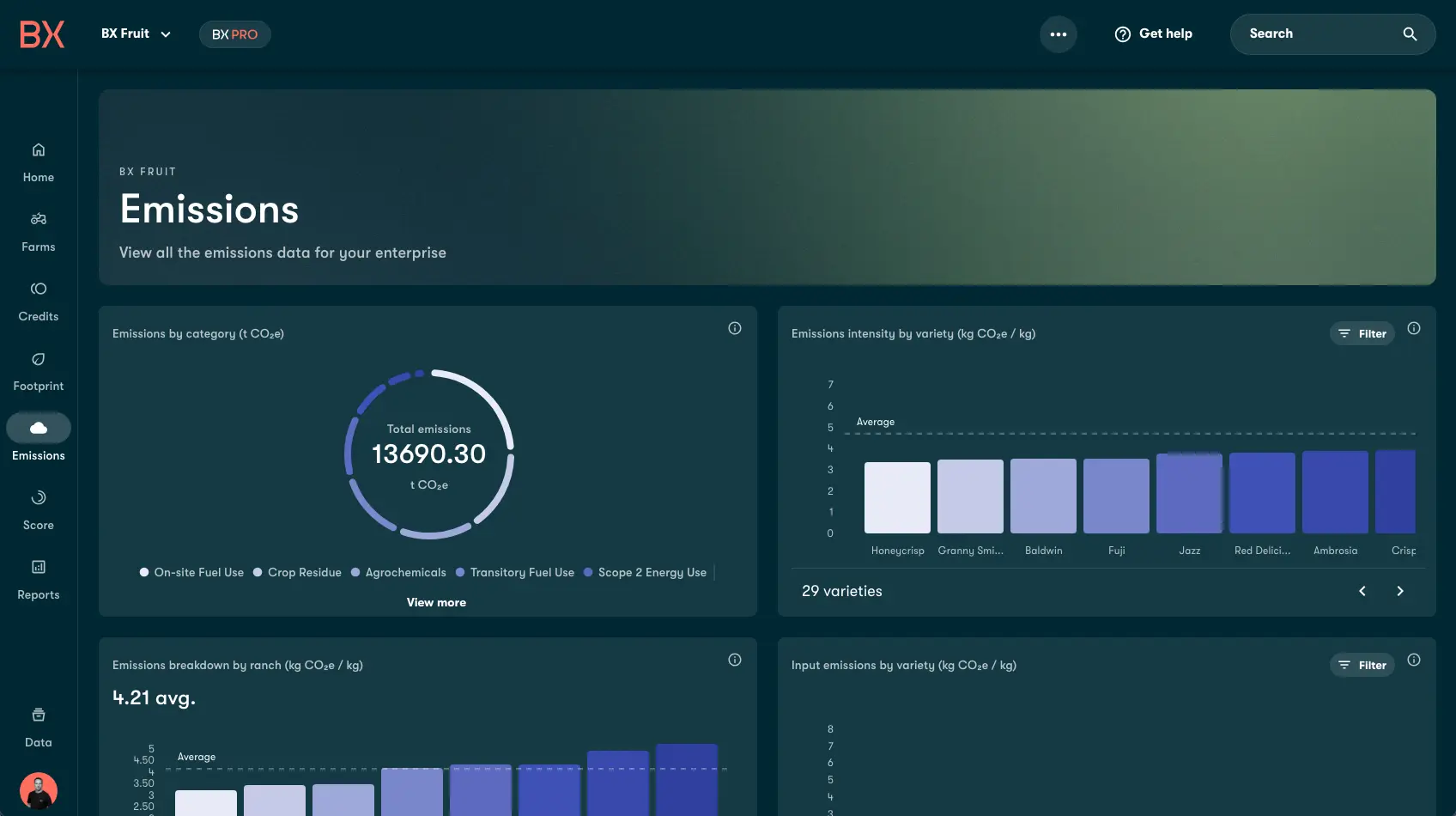Open the Data section icon
1456x816 pixels.
click(x=39, y=716)
